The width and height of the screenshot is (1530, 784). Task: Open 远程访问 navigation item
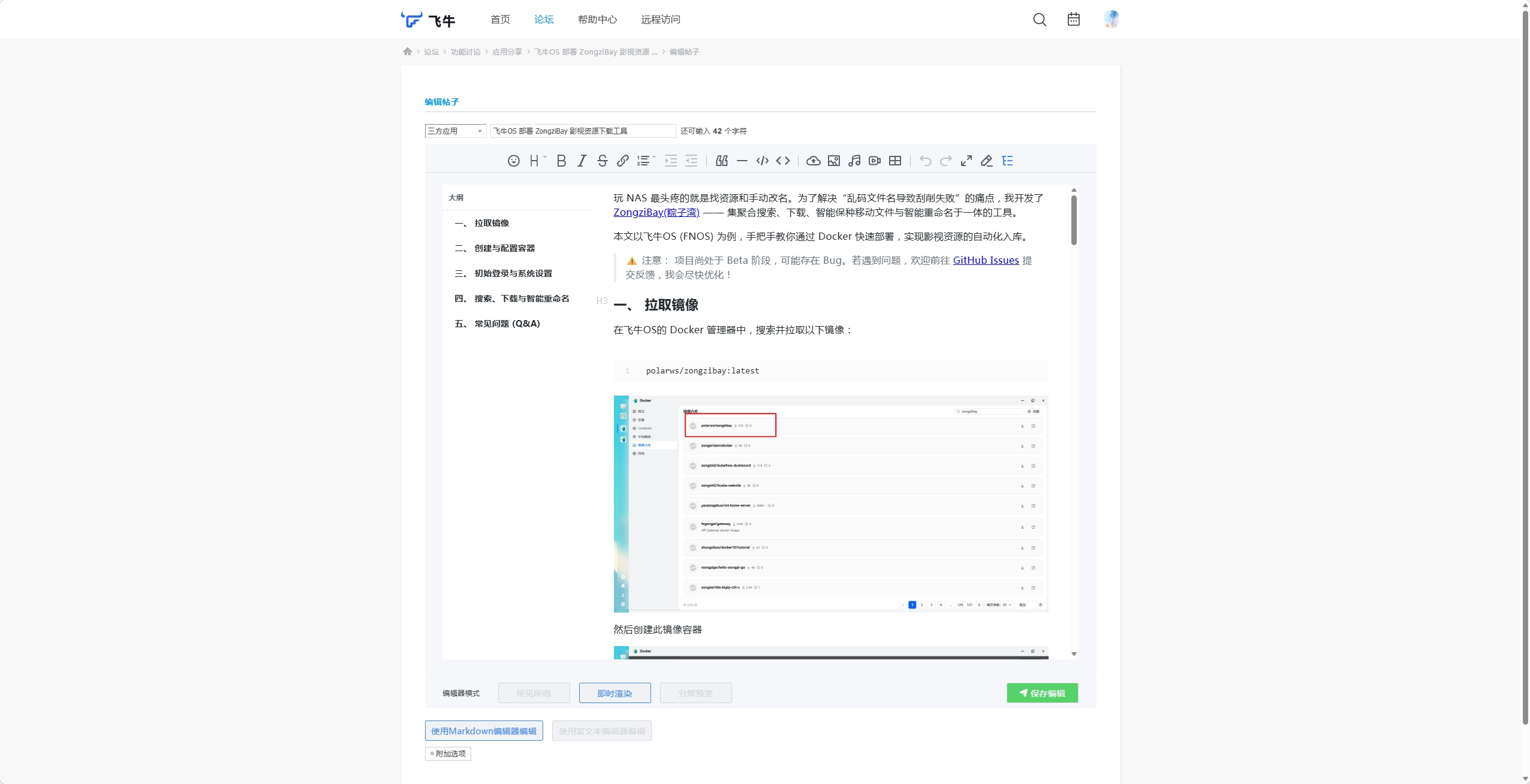click(660, 19)
